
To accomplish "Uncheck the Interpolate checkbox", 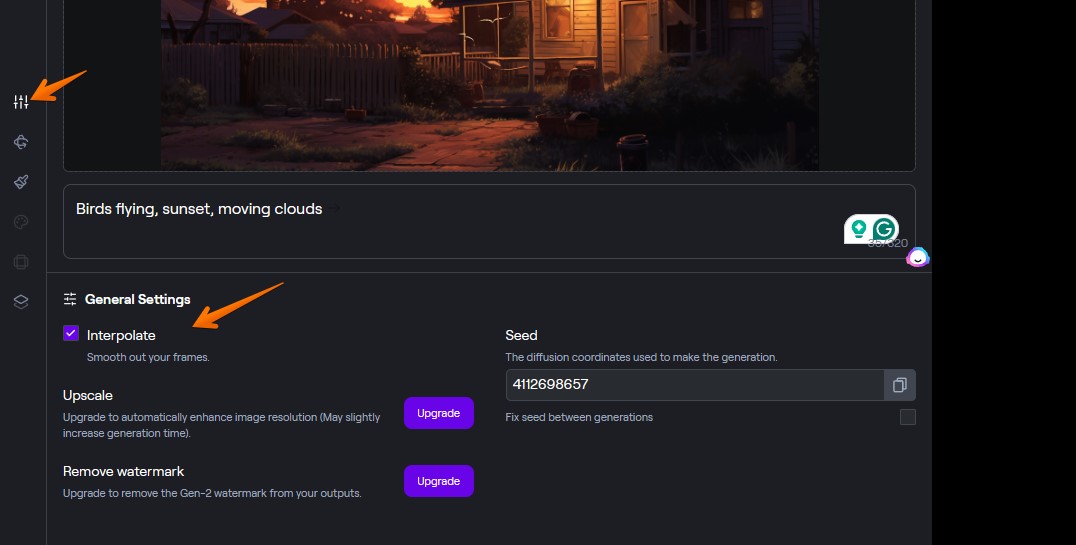I will pyautogui.click(x=71, y=333).
